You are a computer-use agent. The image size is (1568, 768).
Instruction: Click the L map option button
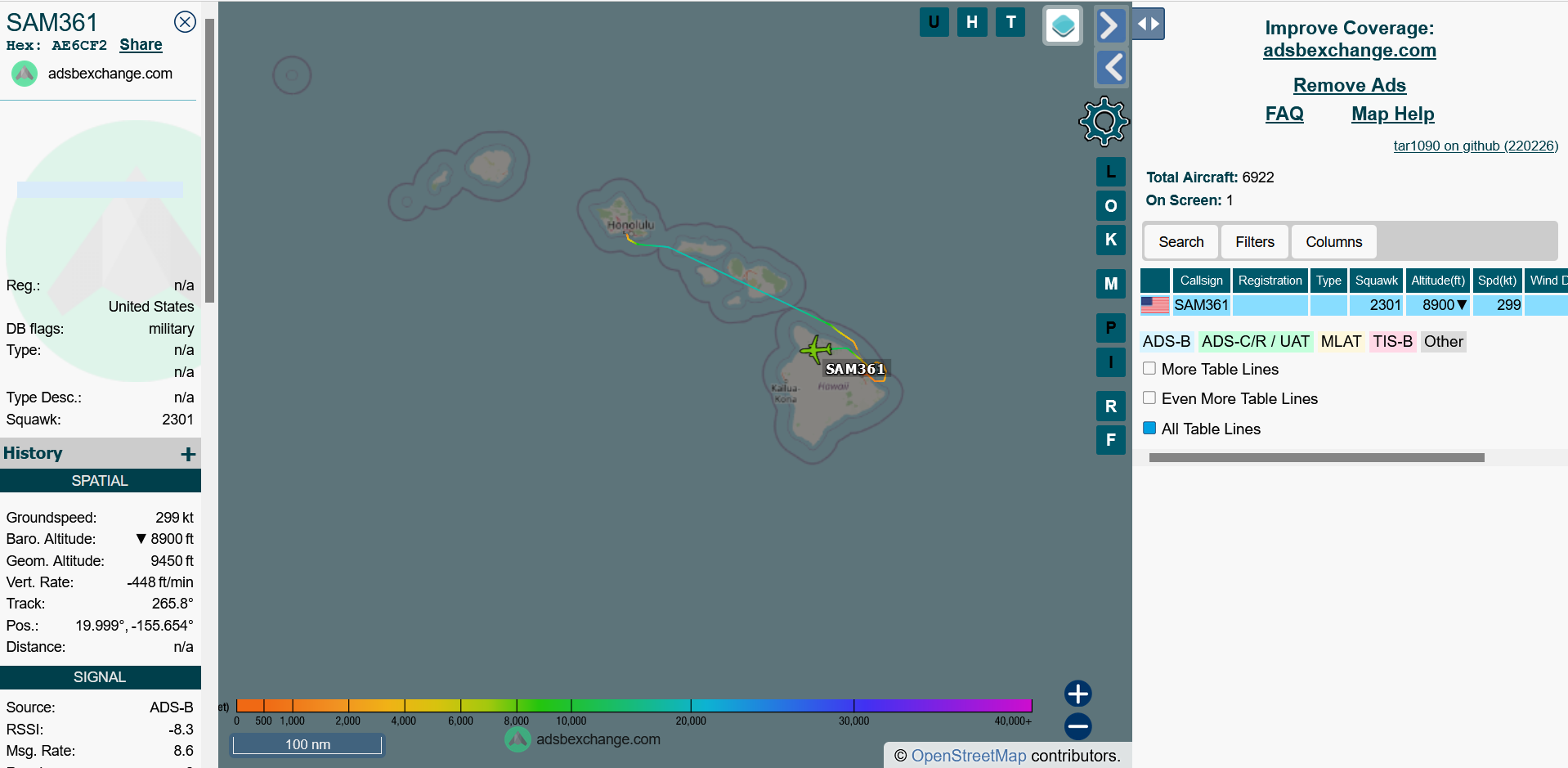point(1110,172)
